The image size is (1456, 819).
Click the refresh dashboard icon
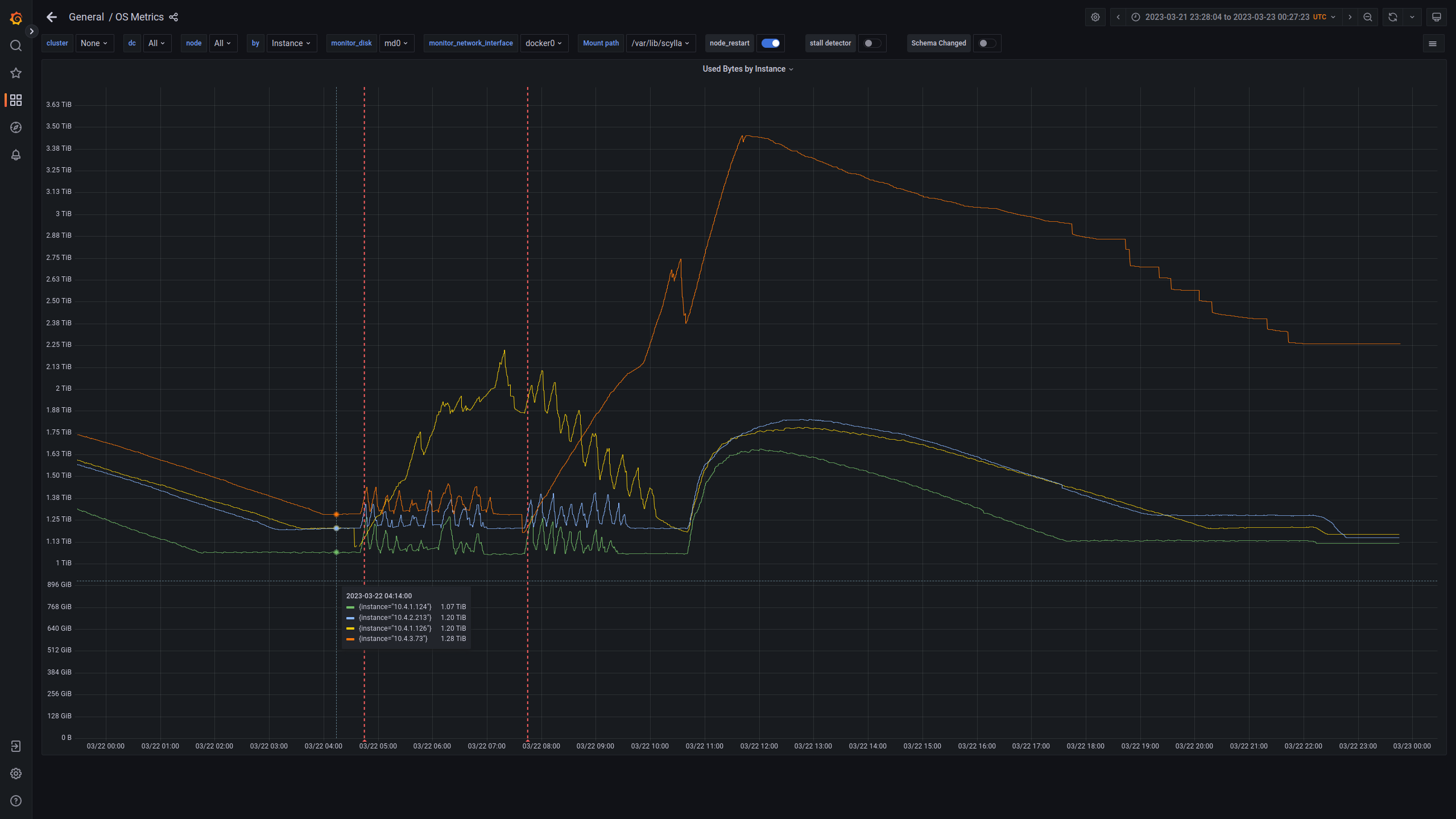(x=1392, y=17)
